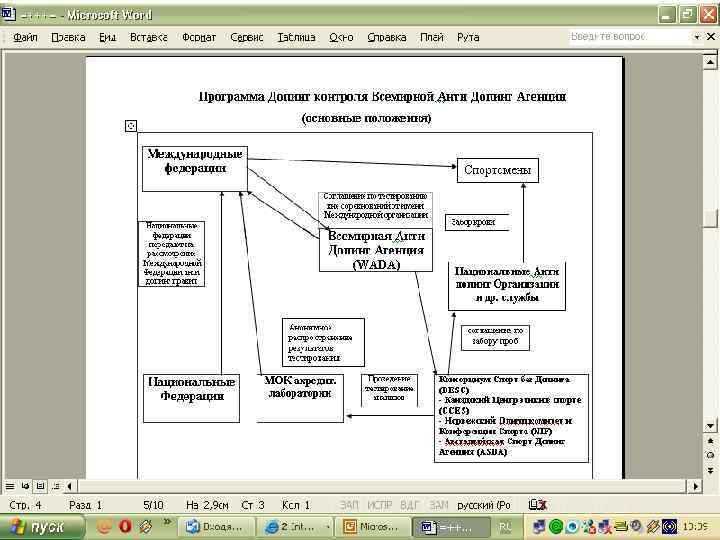
Task: Click the Opera quick launch icon
Action: tap(125, 526)
